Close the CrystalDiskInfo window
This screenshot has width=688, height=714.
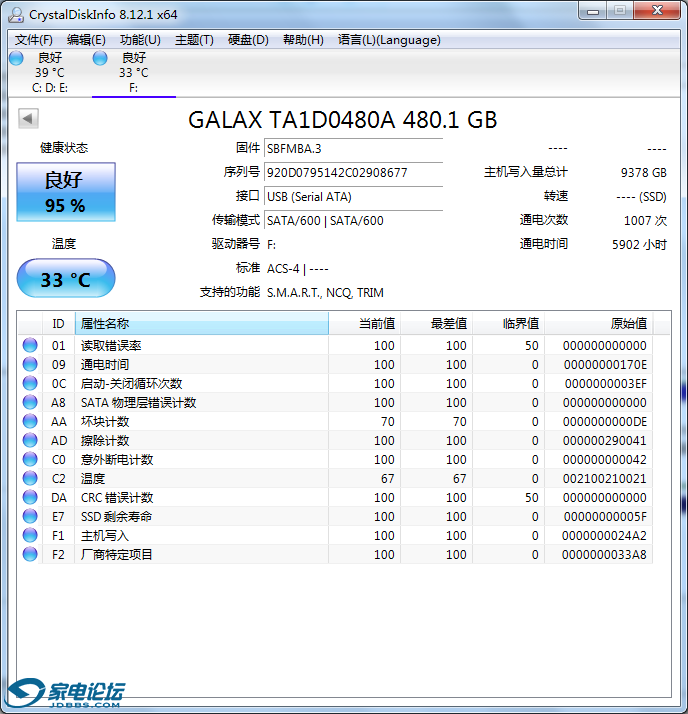pos(657,11)
